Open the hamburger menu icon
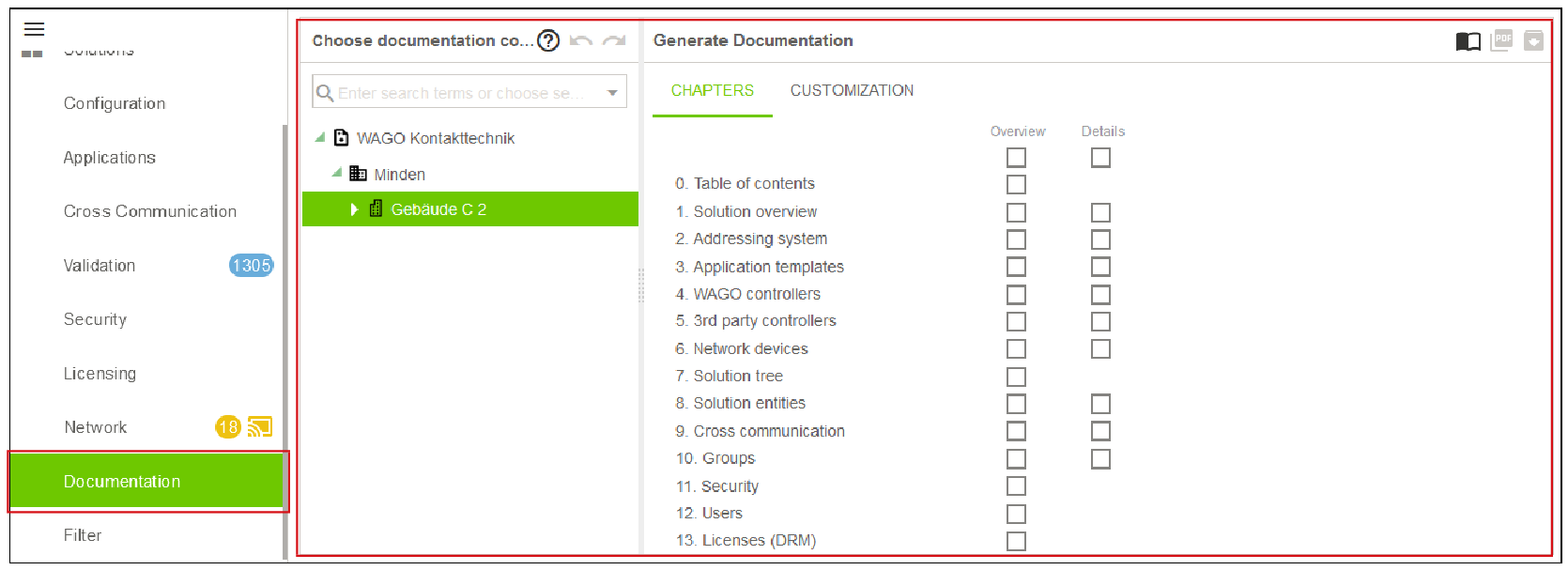 click(x=34, y=29)
